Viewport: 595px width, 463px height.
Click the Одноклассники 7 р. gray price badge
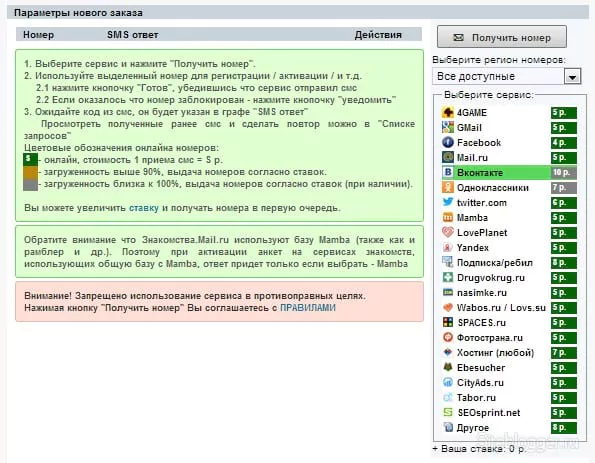click(x=564, y=187)
